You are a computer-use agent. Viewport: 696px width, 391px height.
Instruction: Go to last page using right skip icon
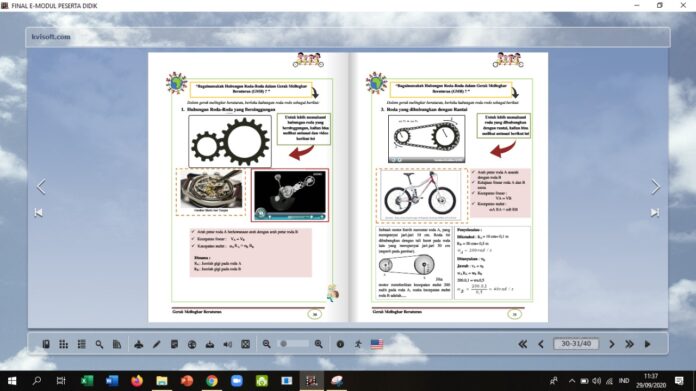(x=655, y=213)
